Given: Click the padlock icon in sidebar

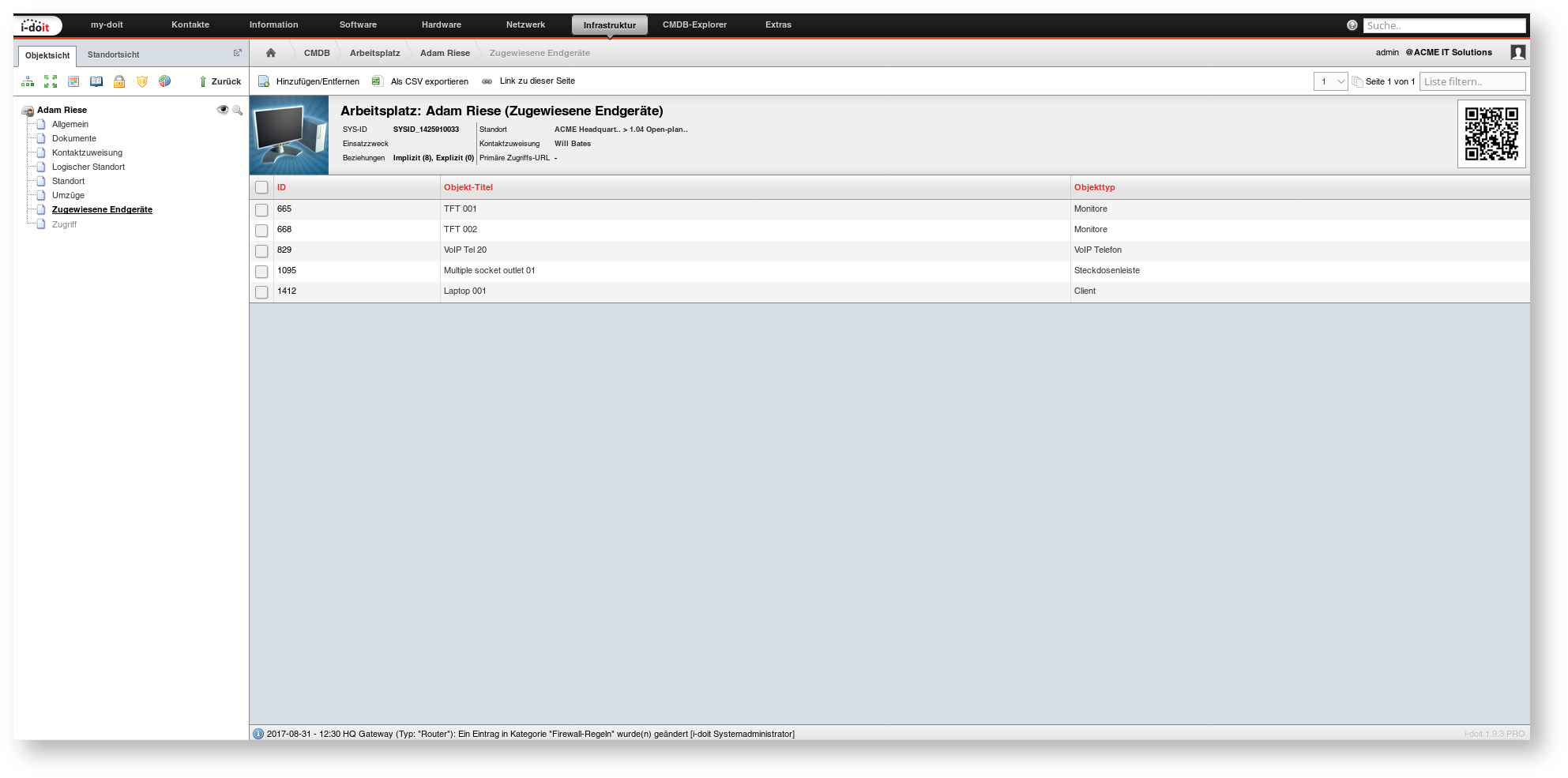Looking at the screenshot, I should click(119, 81).
